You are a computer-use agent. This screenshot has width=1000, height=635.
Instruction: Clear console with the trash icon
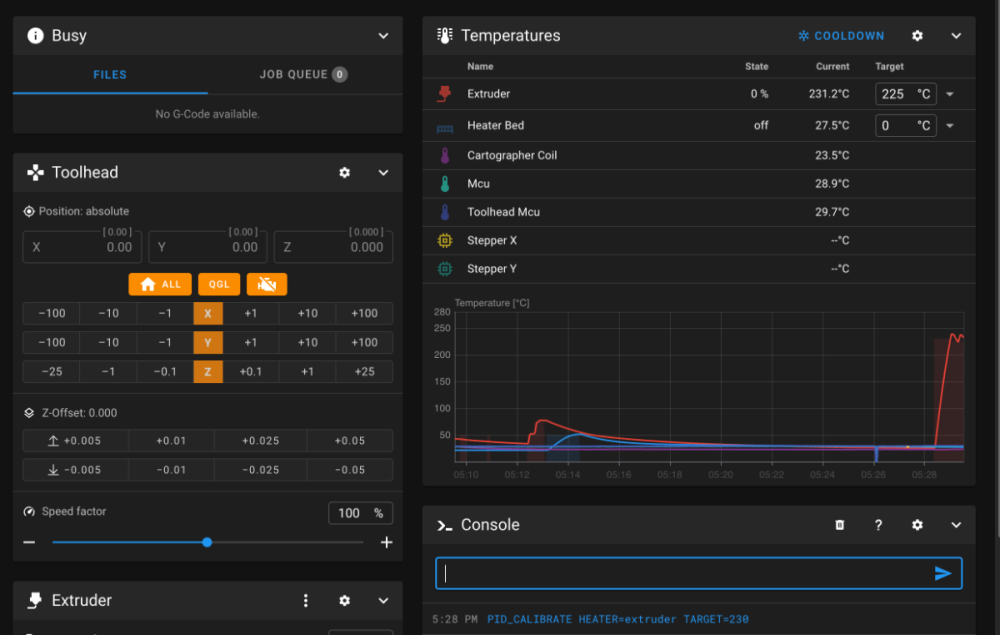tap(839, 525)
